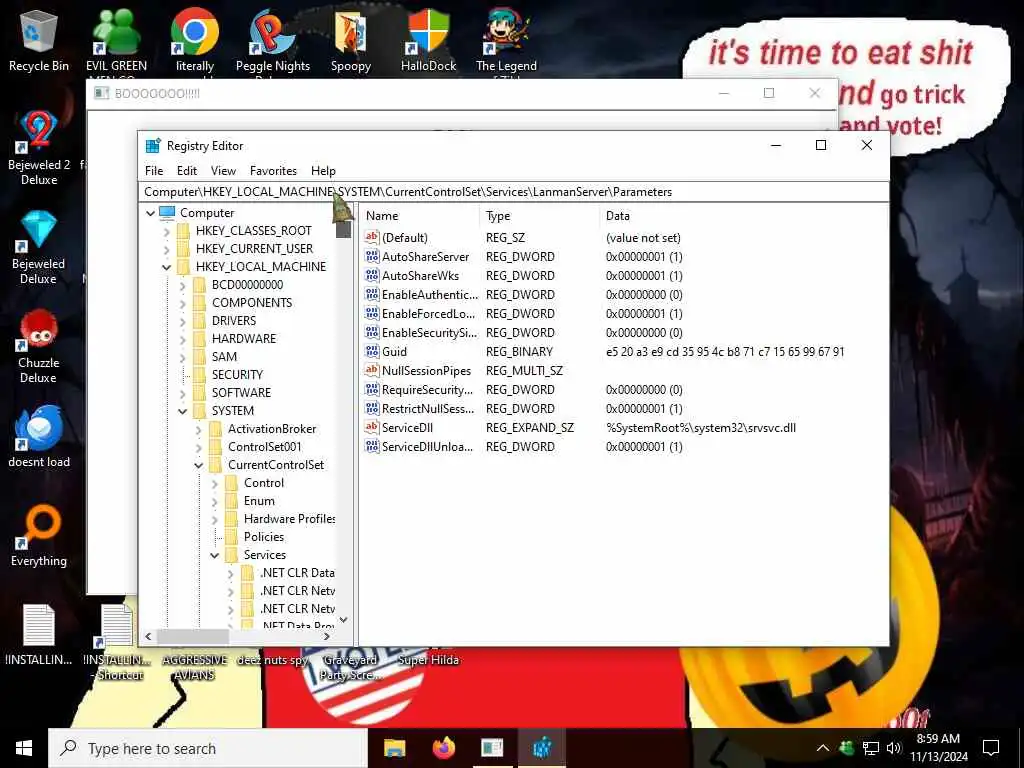
Task: Select the (Default) value entry
Action: click(405, 238)
